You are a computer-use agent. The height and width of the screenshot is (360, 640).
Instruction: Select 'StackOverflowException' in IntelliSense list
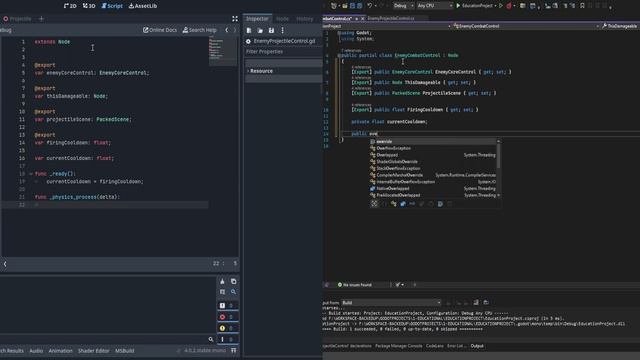[x=433, y=168]
